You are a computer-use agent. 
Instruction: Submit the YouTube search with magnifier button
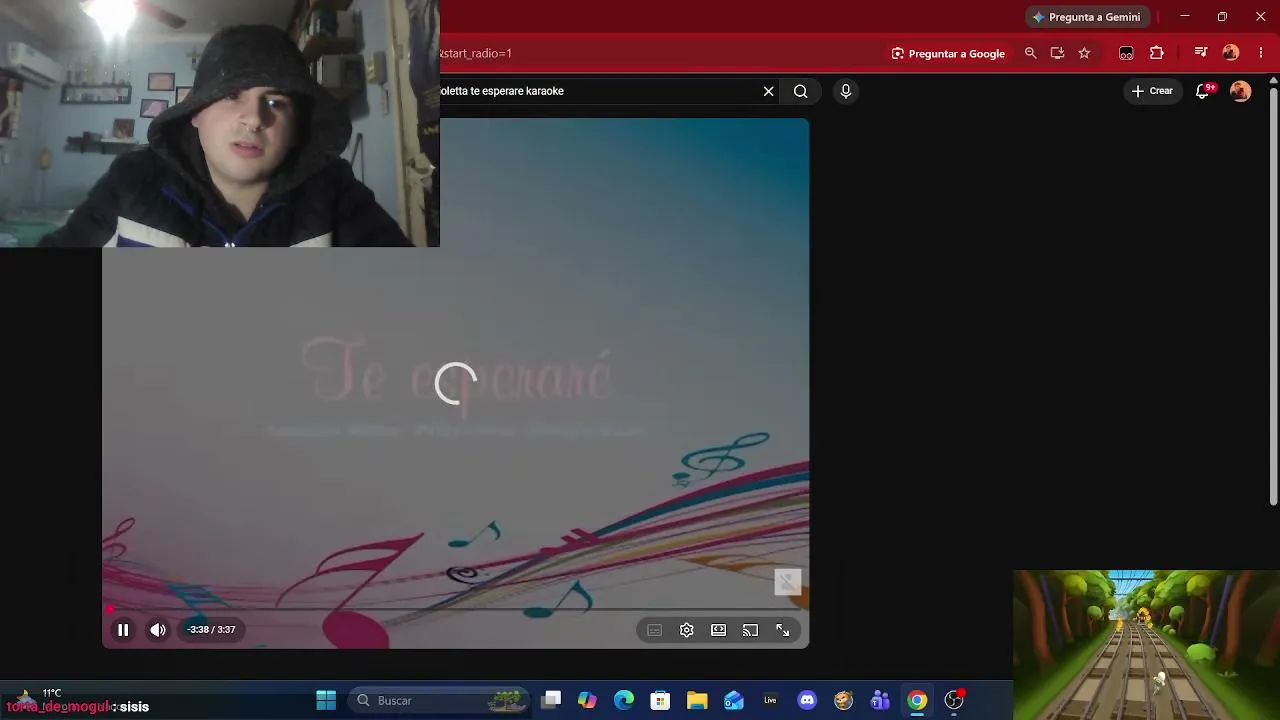point(801,91)
